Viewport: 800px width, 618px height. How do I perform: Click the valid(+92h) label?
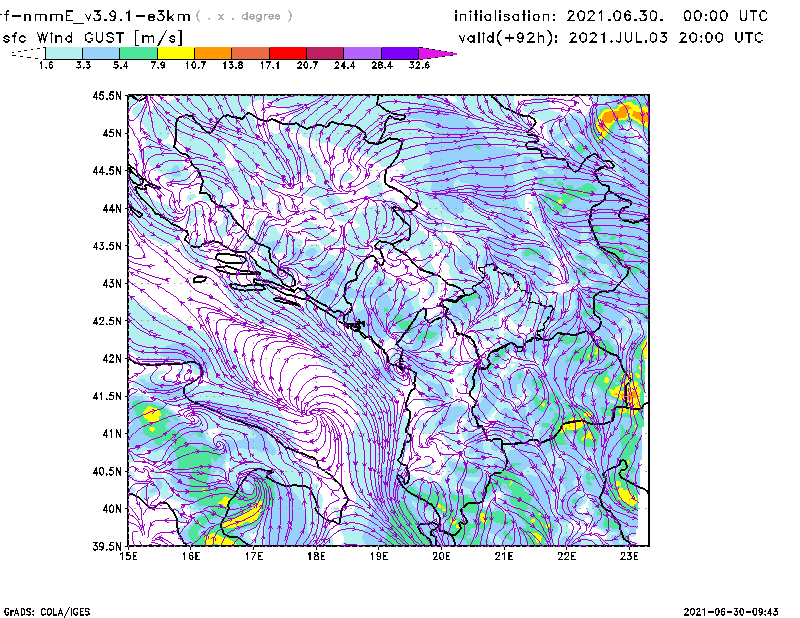508,38
